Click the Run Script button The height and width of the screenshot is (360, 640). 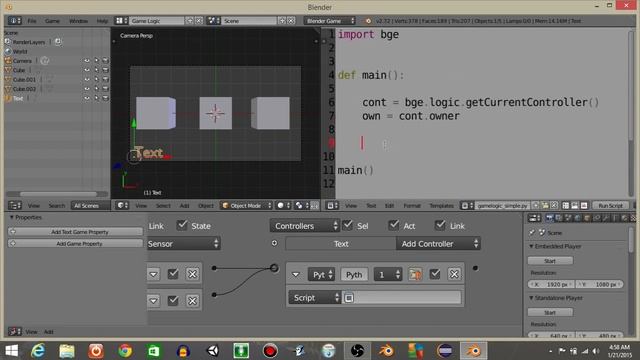610,205
